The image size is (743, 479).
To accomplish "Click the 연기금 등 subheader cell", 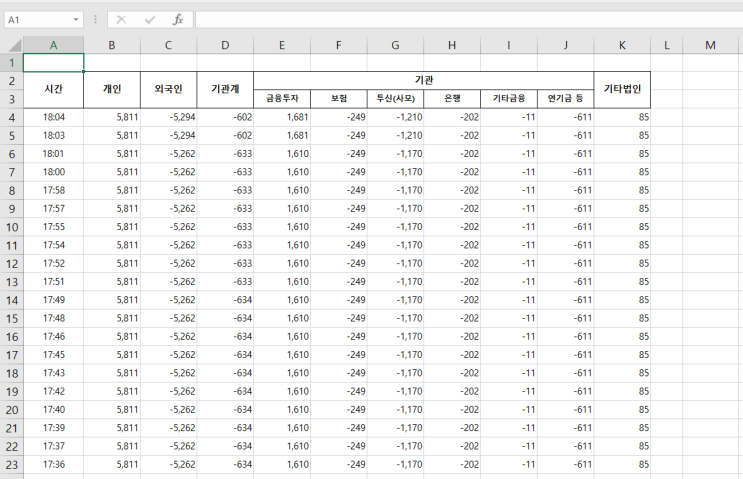I will 565,99.
